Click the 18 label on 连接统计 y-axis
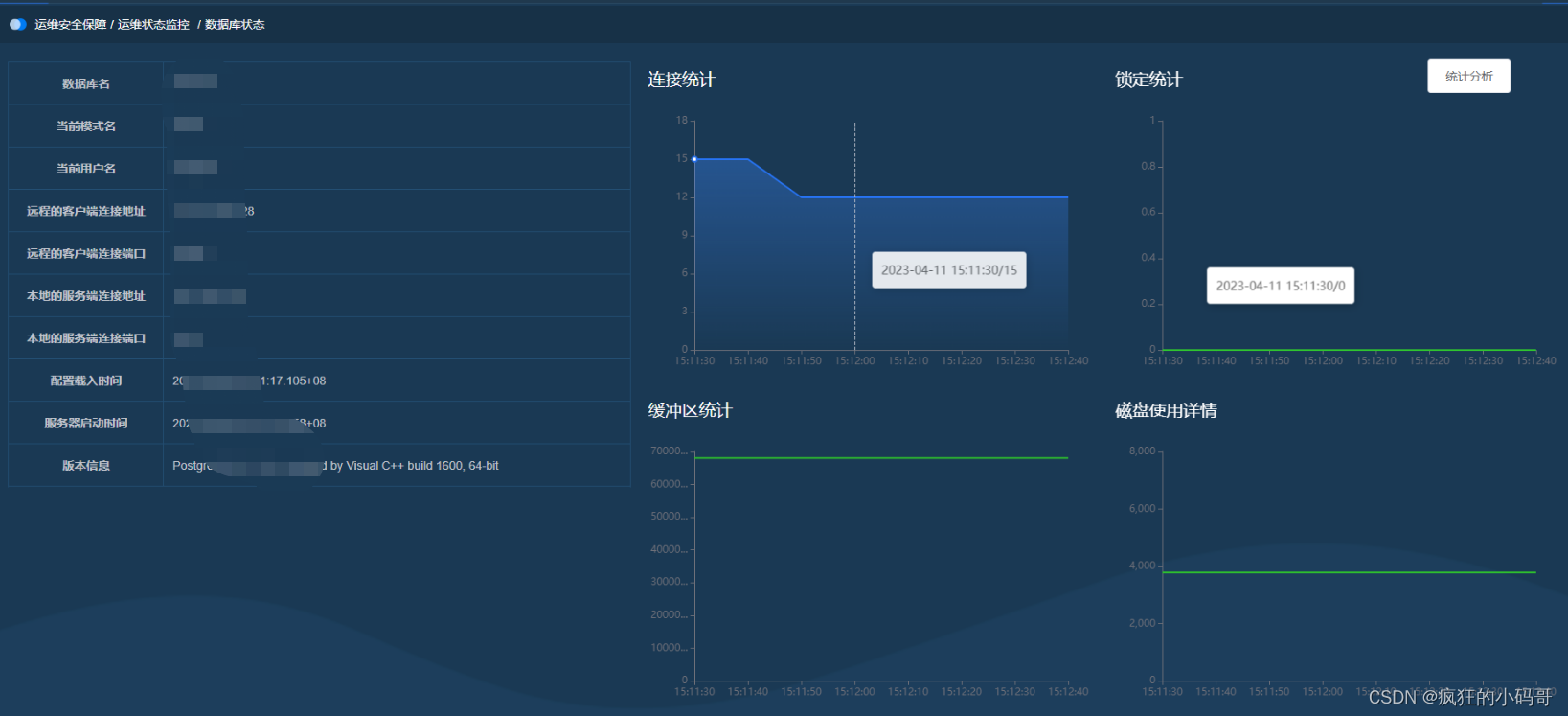Screen dimensions: 1568x716 682,121
